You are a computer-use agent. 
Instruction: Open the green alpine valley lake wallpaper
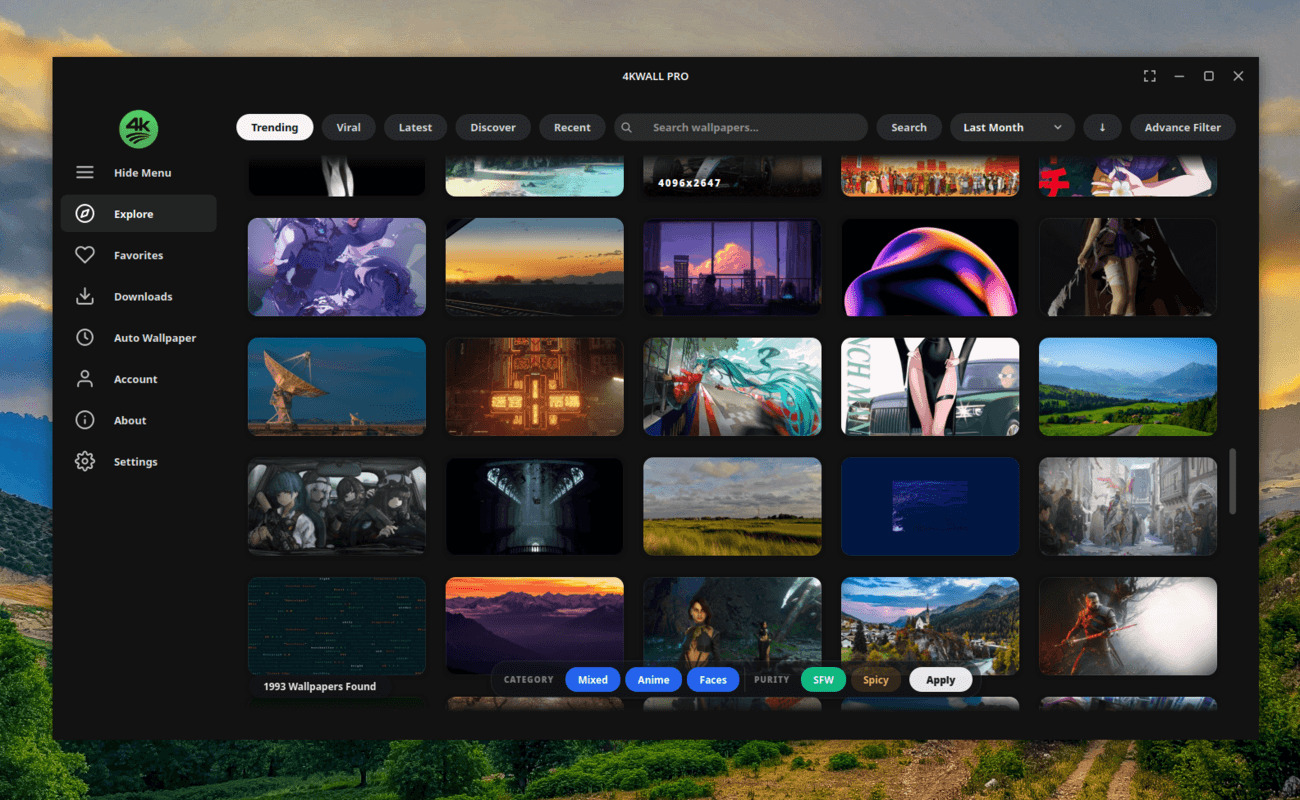pyautogui.click(x=1129, y=387)
